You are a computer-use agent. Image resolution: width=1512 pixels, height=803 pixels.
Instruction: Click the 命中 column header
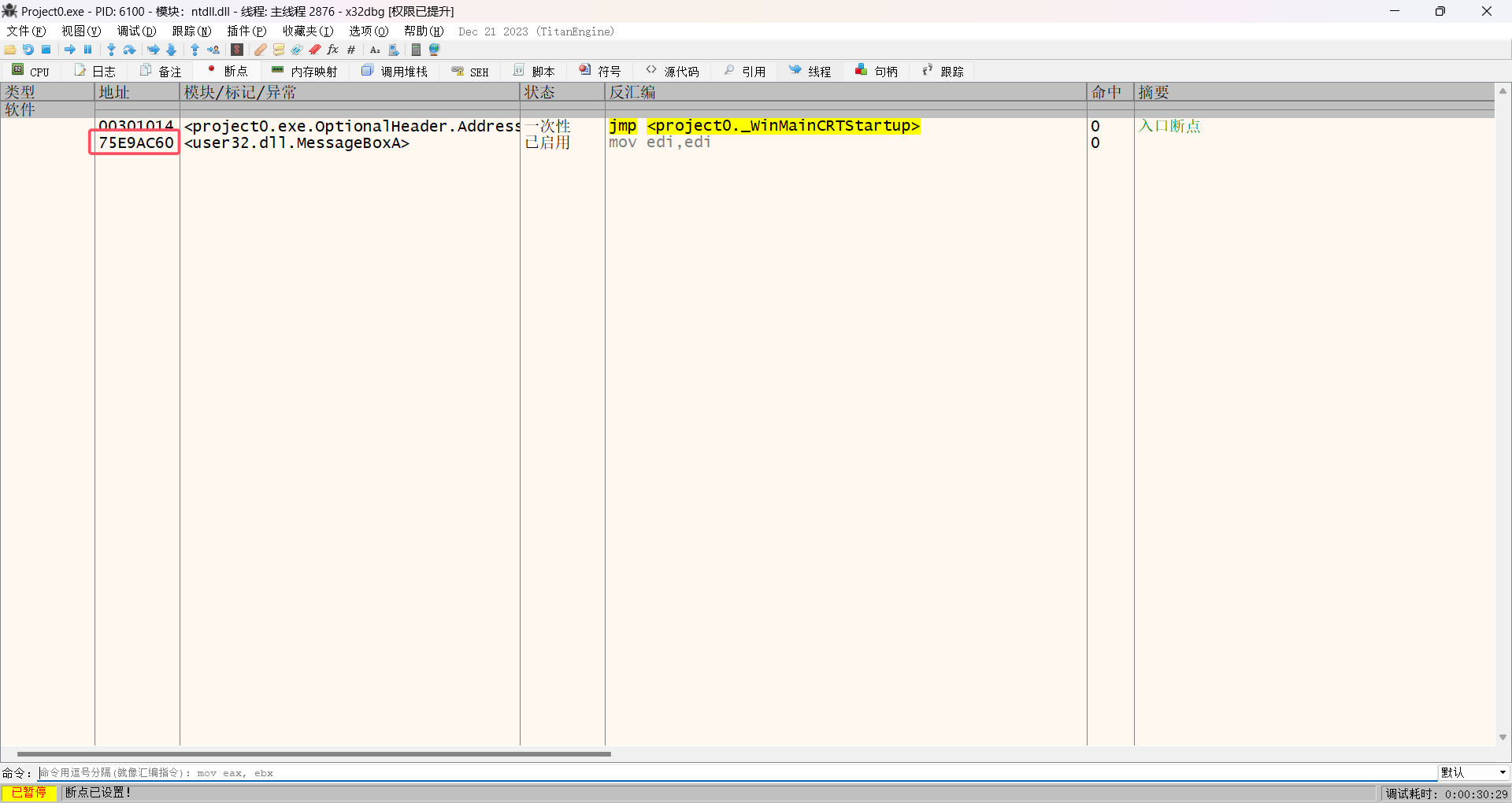click(x=1110, y=92)
